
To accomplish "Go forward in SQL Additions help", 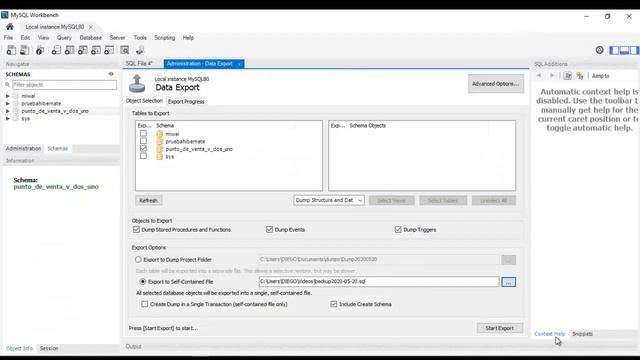I will coord(551,76).
